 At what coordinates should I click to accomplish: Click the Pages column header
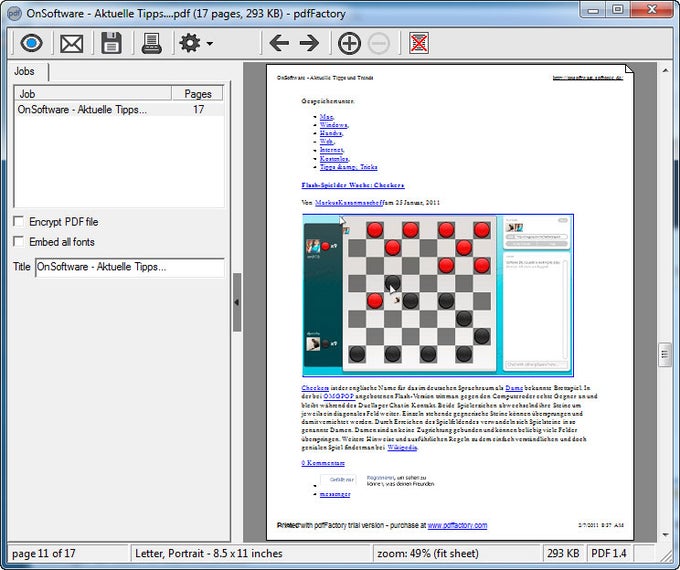[198, 94]
